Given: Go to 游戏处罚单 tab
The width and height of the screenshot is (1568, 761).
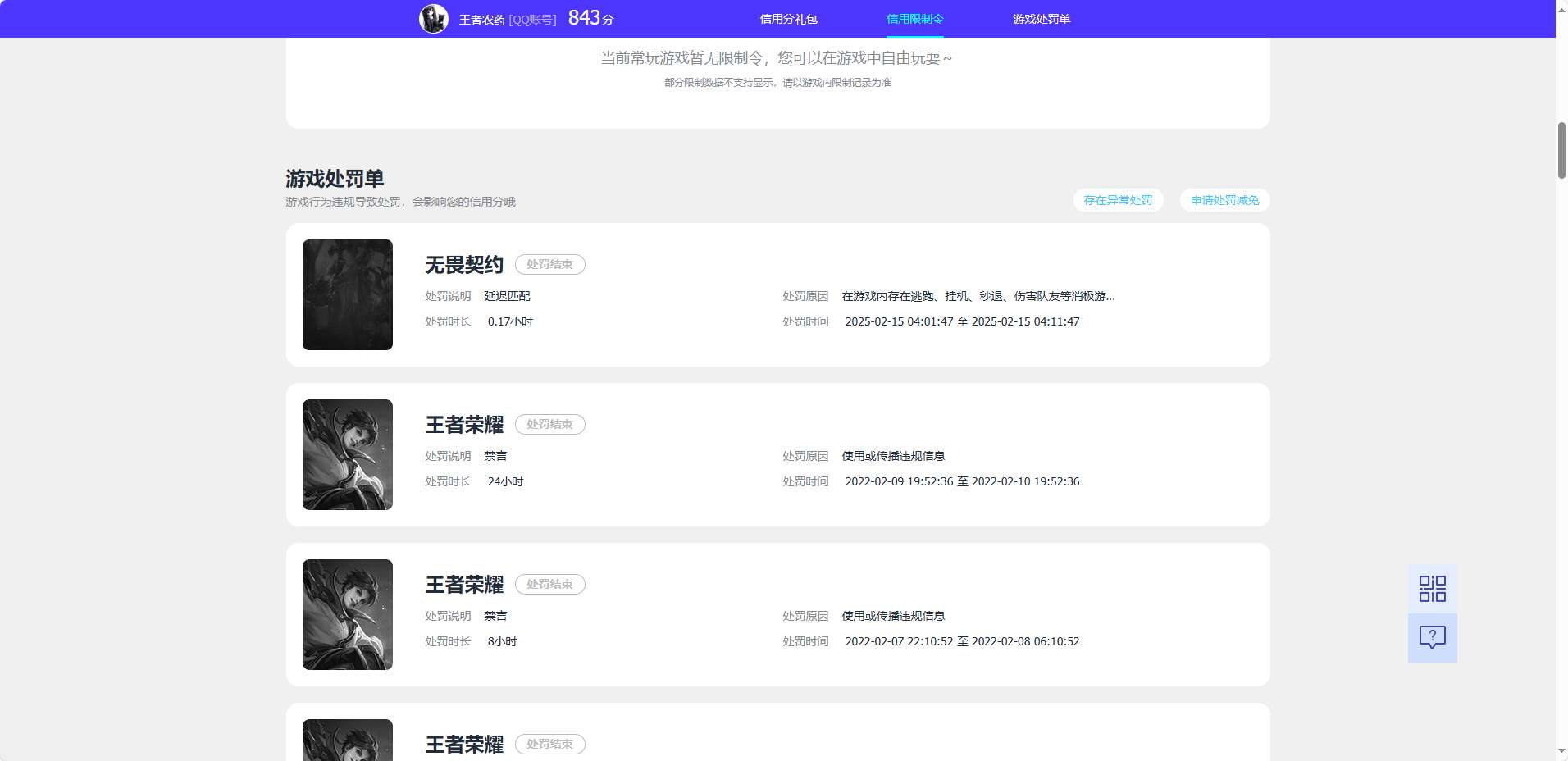Looking at the screenshot, I should 1041,19.
